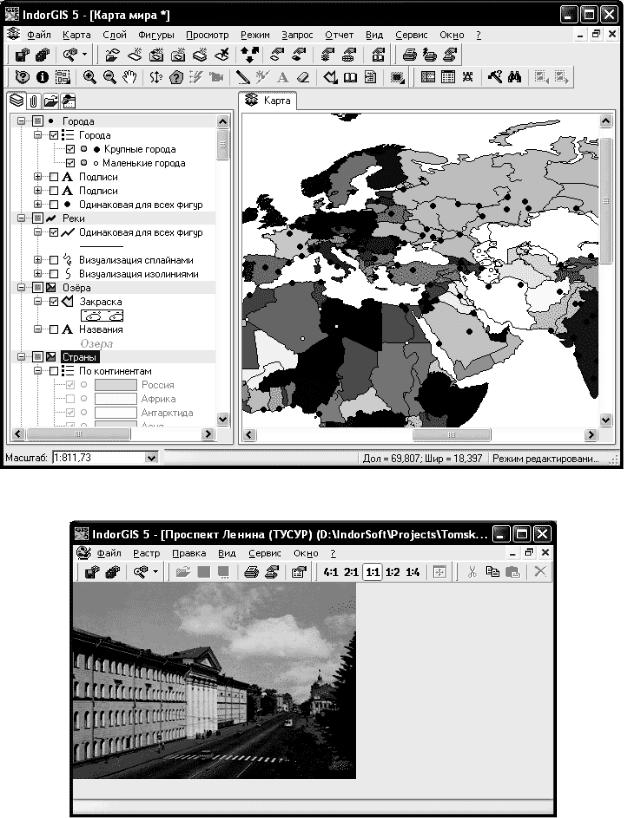Image resolution: width=624 pixels, height=818 pixels.
Task: Click the 4:1 zoom button in raster window
Action: [x=331, y=572]
